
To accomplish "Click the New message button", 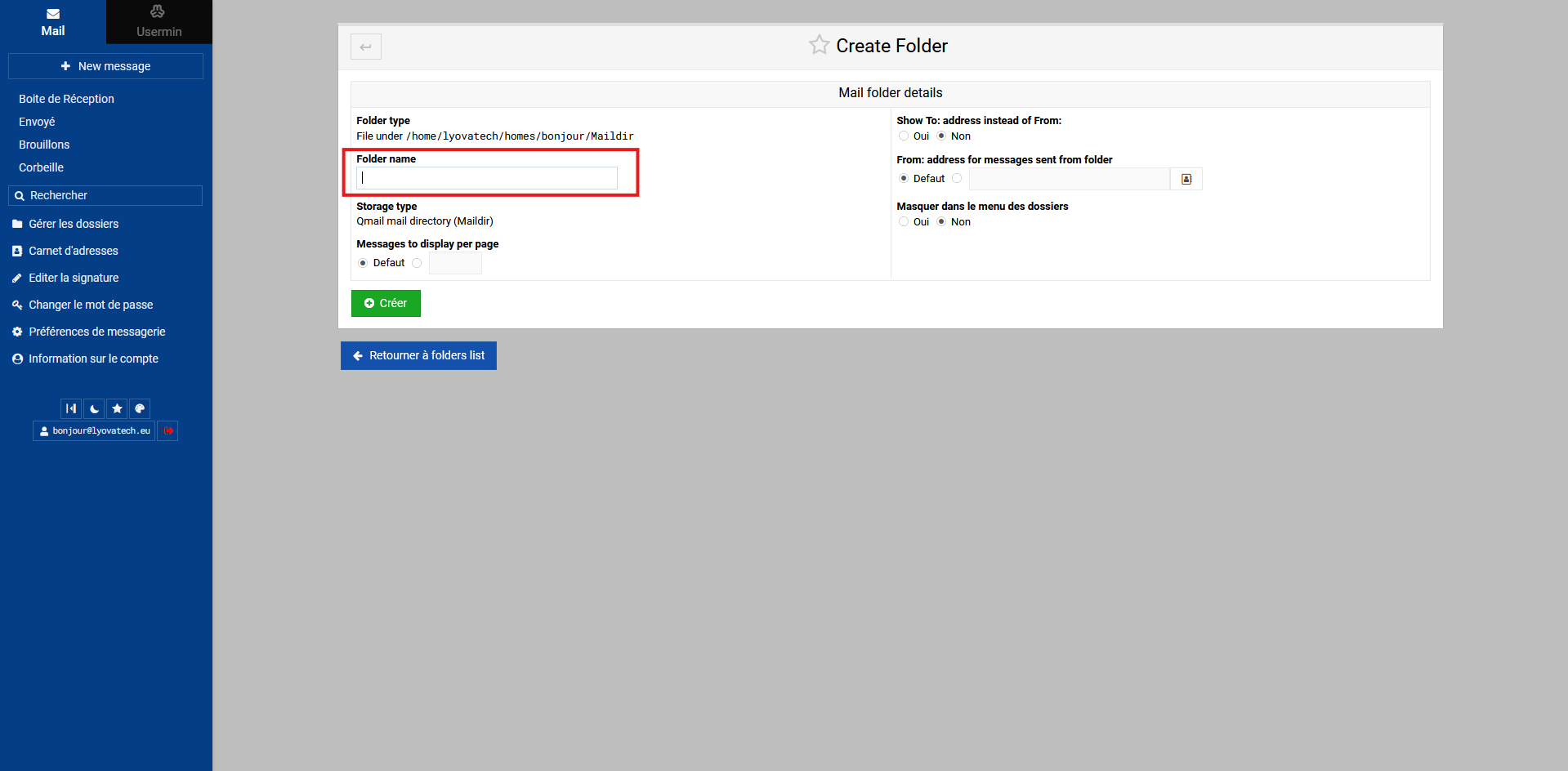I will coord(105,66).
